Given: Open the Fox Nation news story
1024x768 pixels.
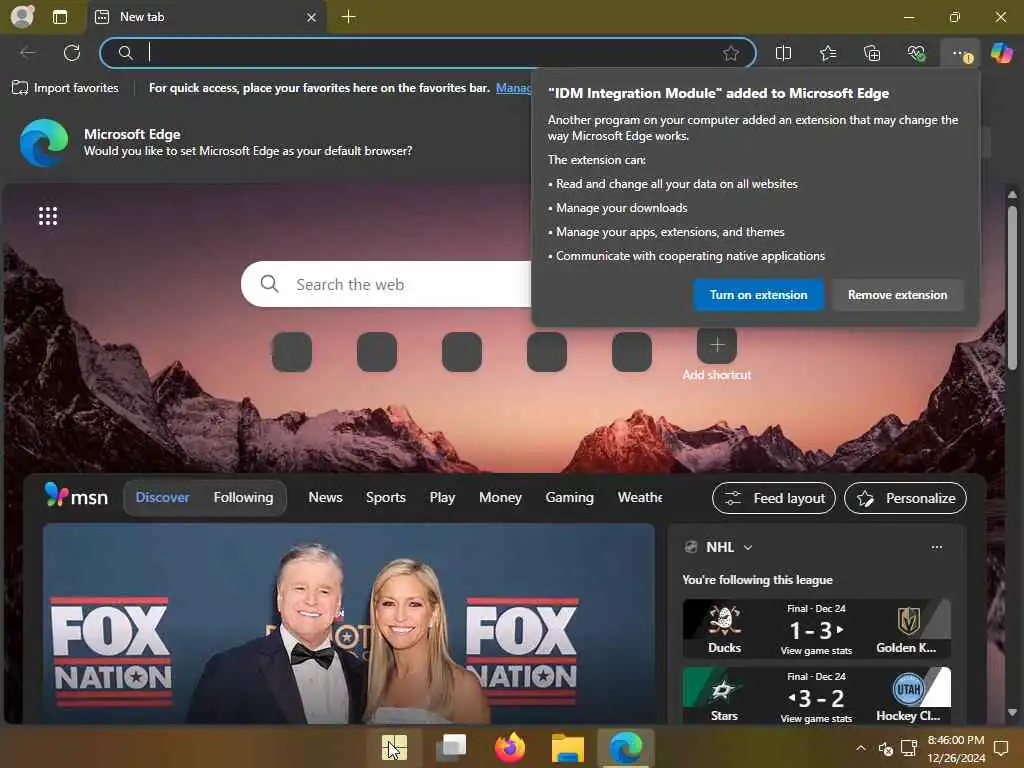Looking at the screenshot, I should [349, 624].
